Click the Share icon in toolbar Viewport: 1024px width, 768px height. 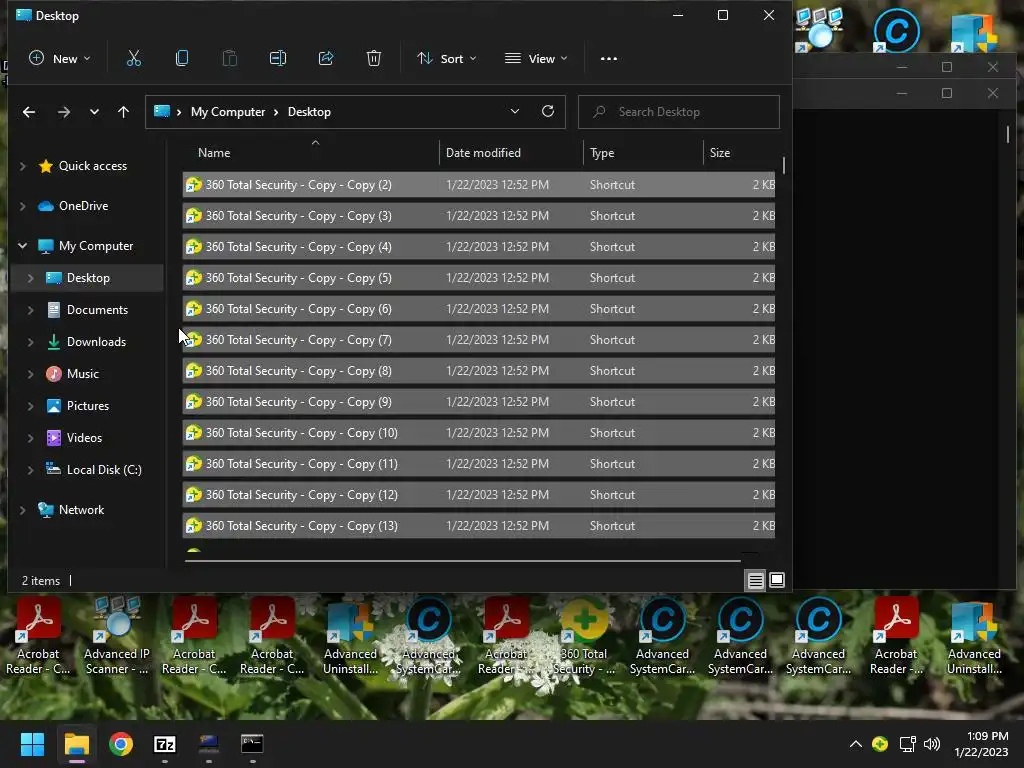(326, 59)
